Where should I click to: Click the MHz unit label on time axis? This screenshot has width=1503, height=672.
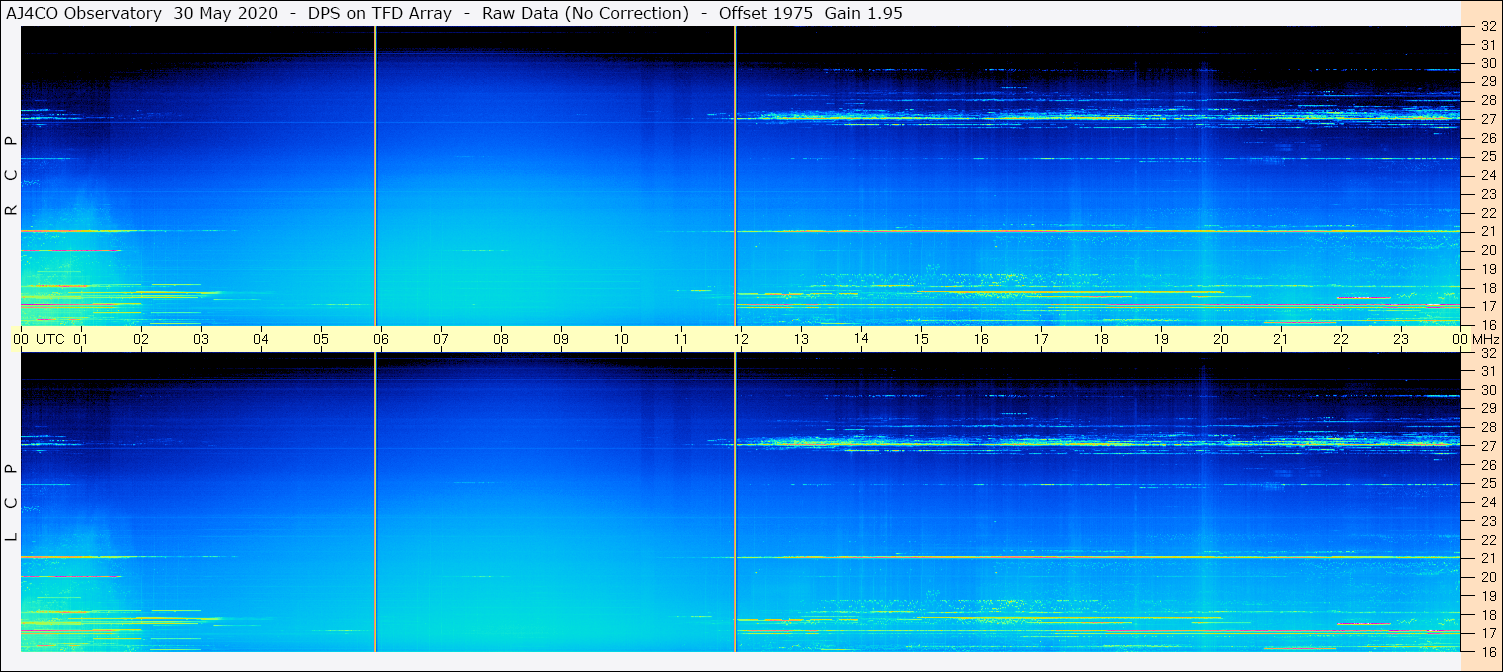pos(1484,339)
